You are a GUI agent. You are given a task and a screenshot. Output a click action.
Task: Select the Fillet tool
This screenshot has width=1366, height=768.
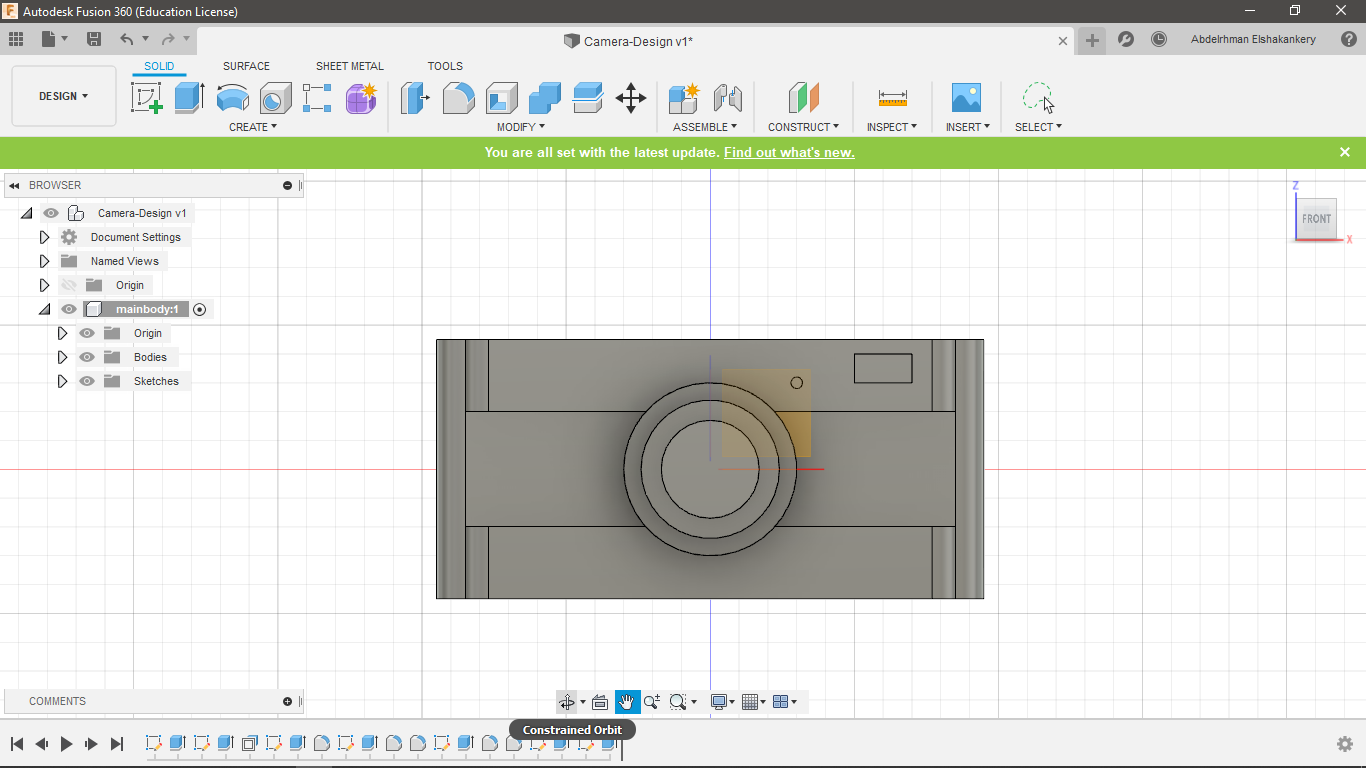pos(459,98)
